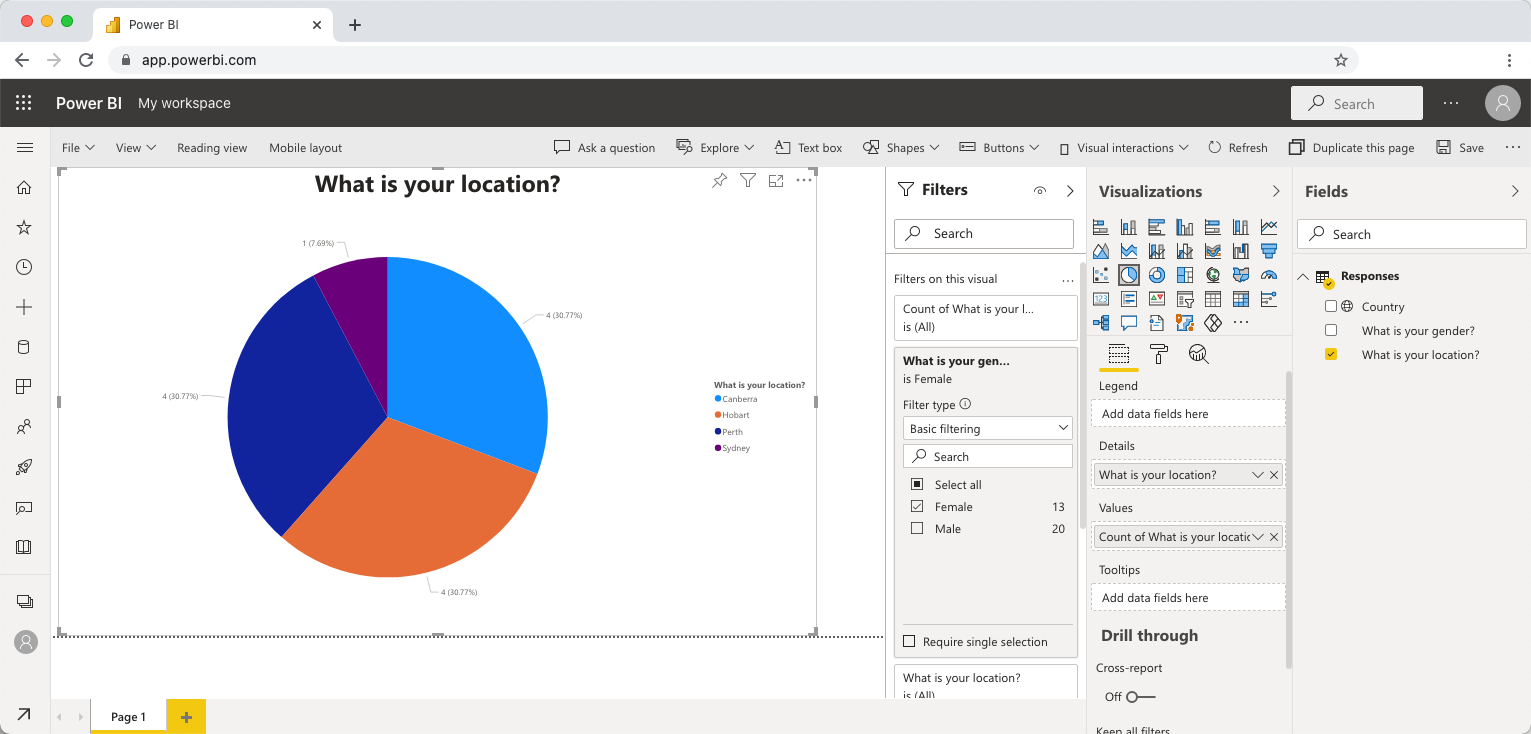
Task: Switch to Reading view
Action: 212,147
